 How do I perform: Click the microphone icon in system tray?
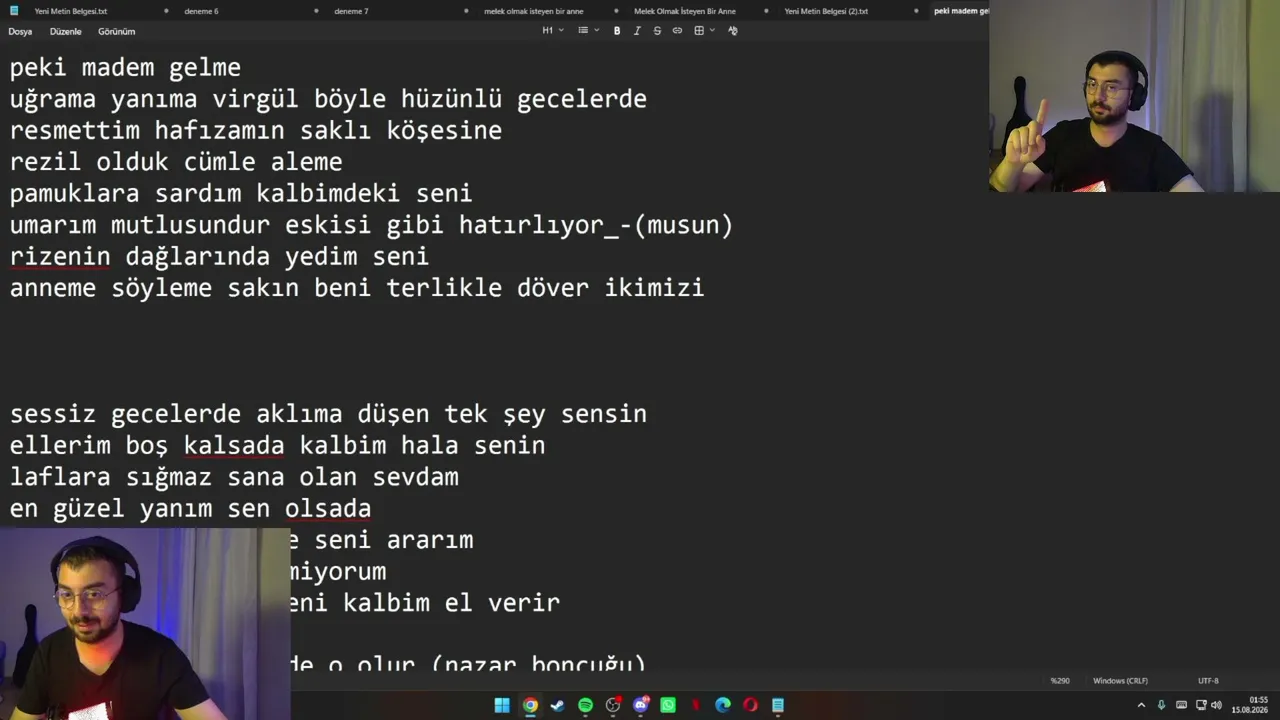(x=1161, y=705)
